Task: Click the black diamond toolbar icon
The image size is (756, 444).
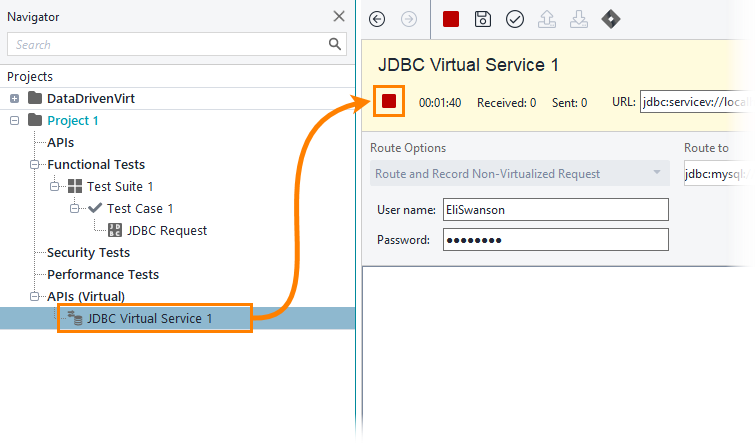Action: (611, 19)
